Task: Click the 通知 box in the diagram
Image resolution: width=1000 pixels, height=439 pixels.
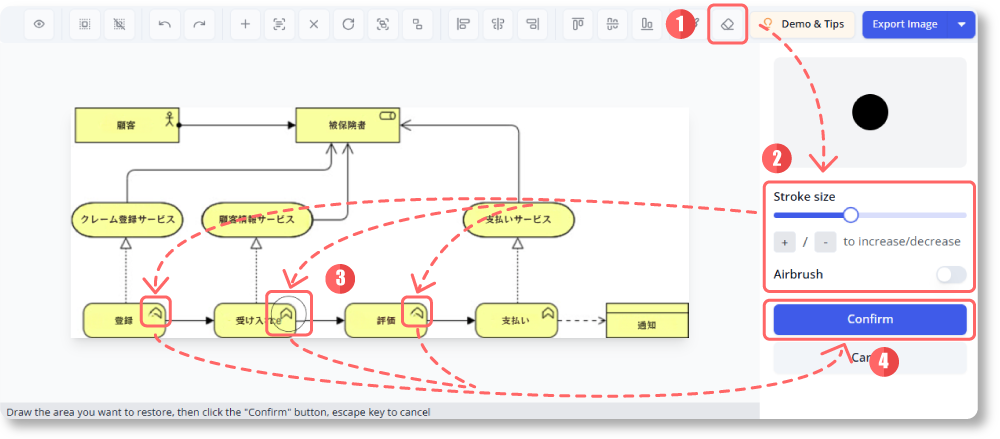Action: [x=647, y=324]
